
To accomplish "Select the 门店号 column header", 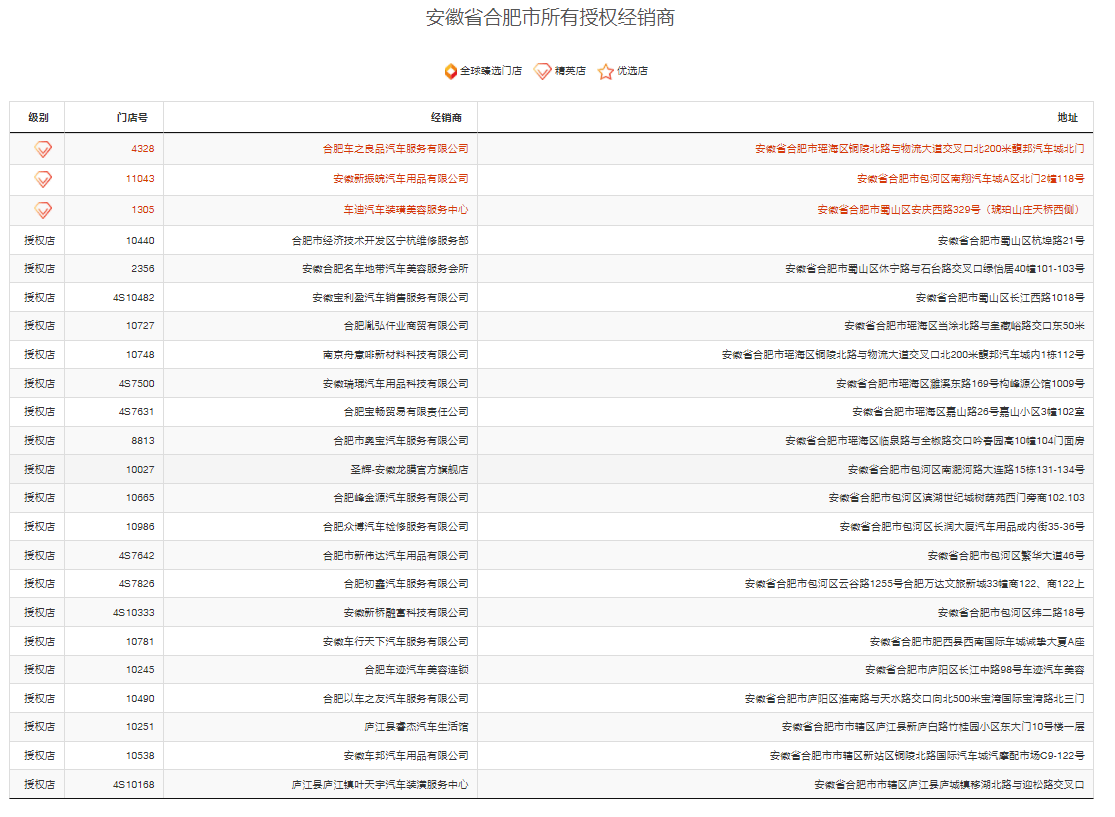I will pos(132,118).
